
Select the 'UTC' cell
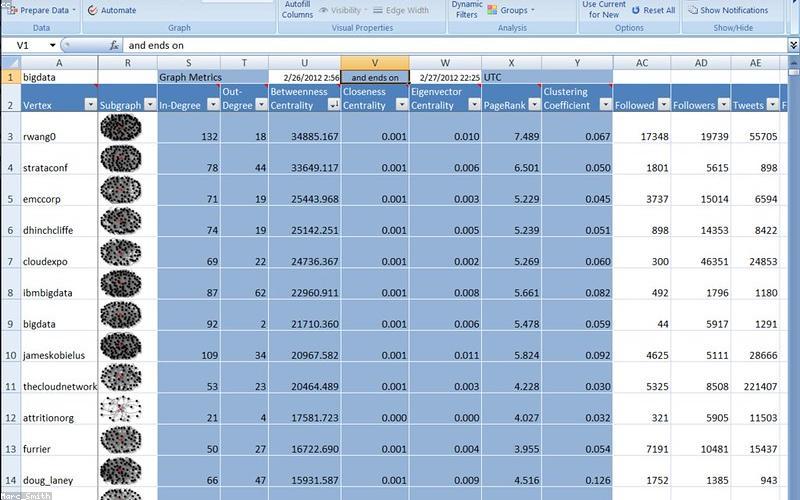[512, 77]
